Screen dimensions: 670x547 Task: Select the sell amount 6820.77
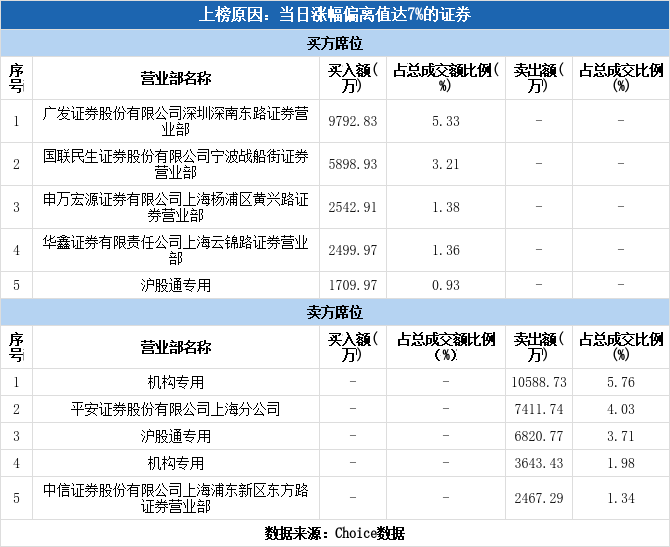[x=539, y=436]
